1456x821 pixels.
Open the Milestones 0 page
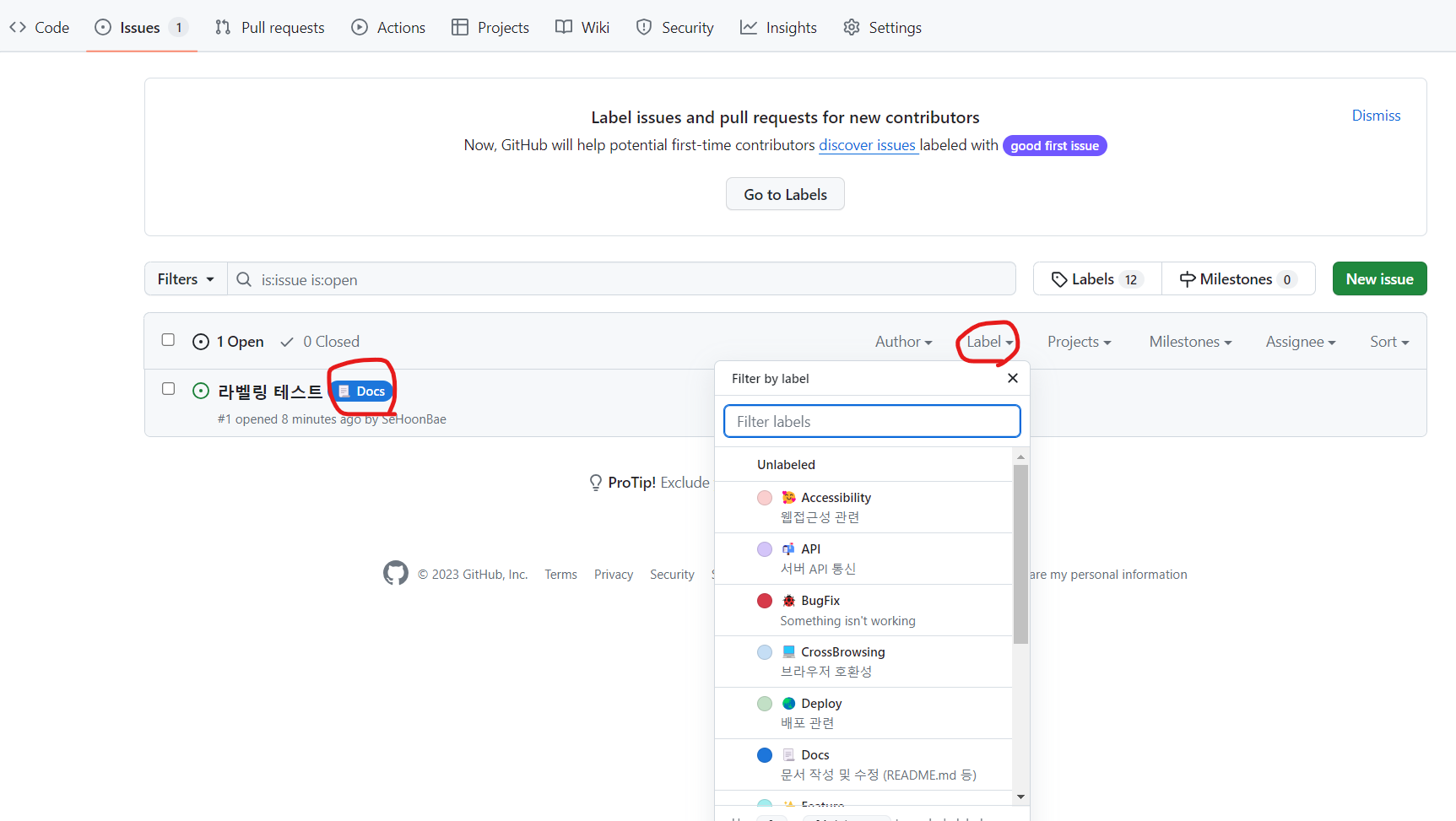[x=1238, y=278]
